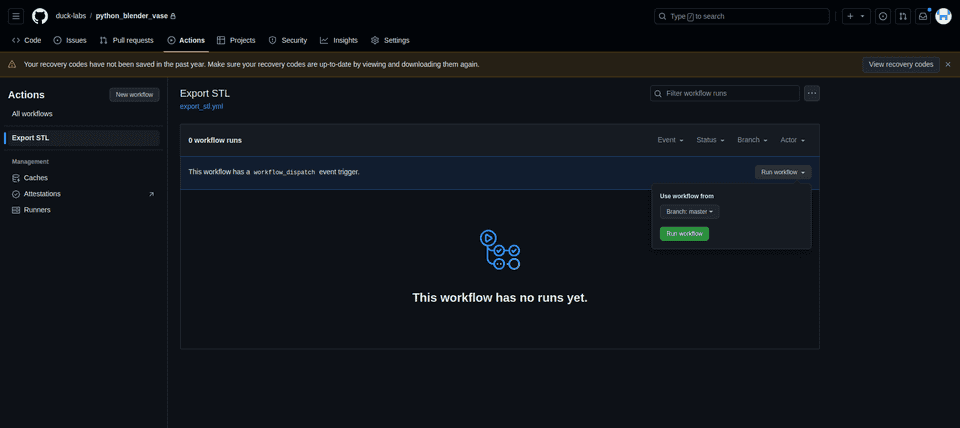Image resolution: width=960 pixels, height=428 pixels.
Task: Expand the Status filter dropdown
Action: (x=710, y=140)
